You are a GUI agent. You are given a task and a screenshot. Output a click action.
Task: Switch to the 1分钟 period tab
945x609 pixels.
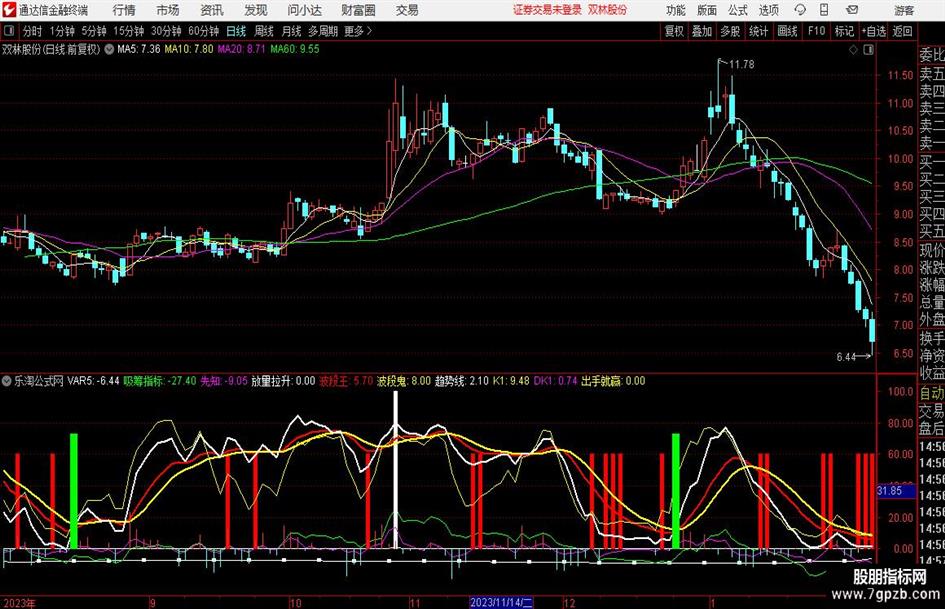(62, 31)
